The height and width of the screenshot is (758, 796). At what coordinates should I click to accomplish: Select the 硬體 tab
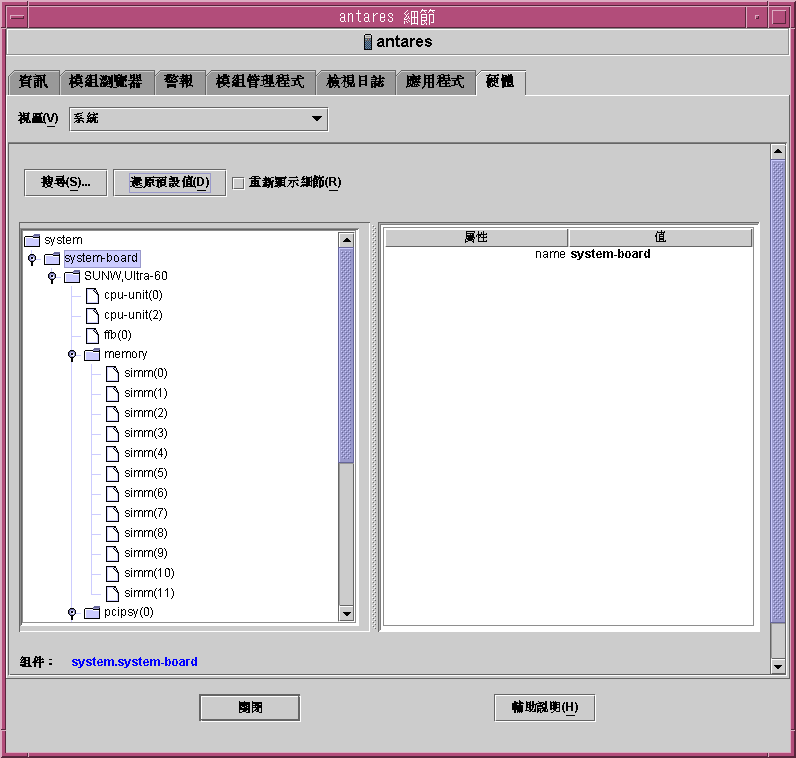(x=501, y=82)
